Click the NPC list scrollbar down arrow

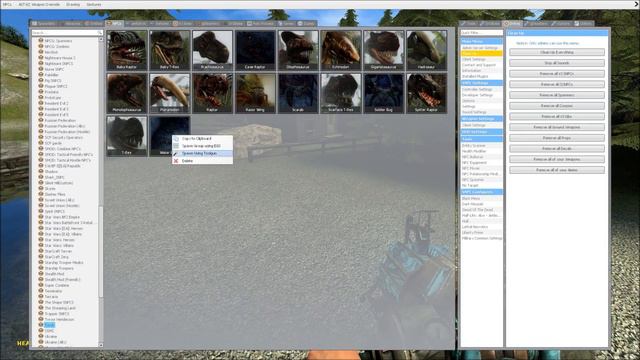[x=101, y=345]
